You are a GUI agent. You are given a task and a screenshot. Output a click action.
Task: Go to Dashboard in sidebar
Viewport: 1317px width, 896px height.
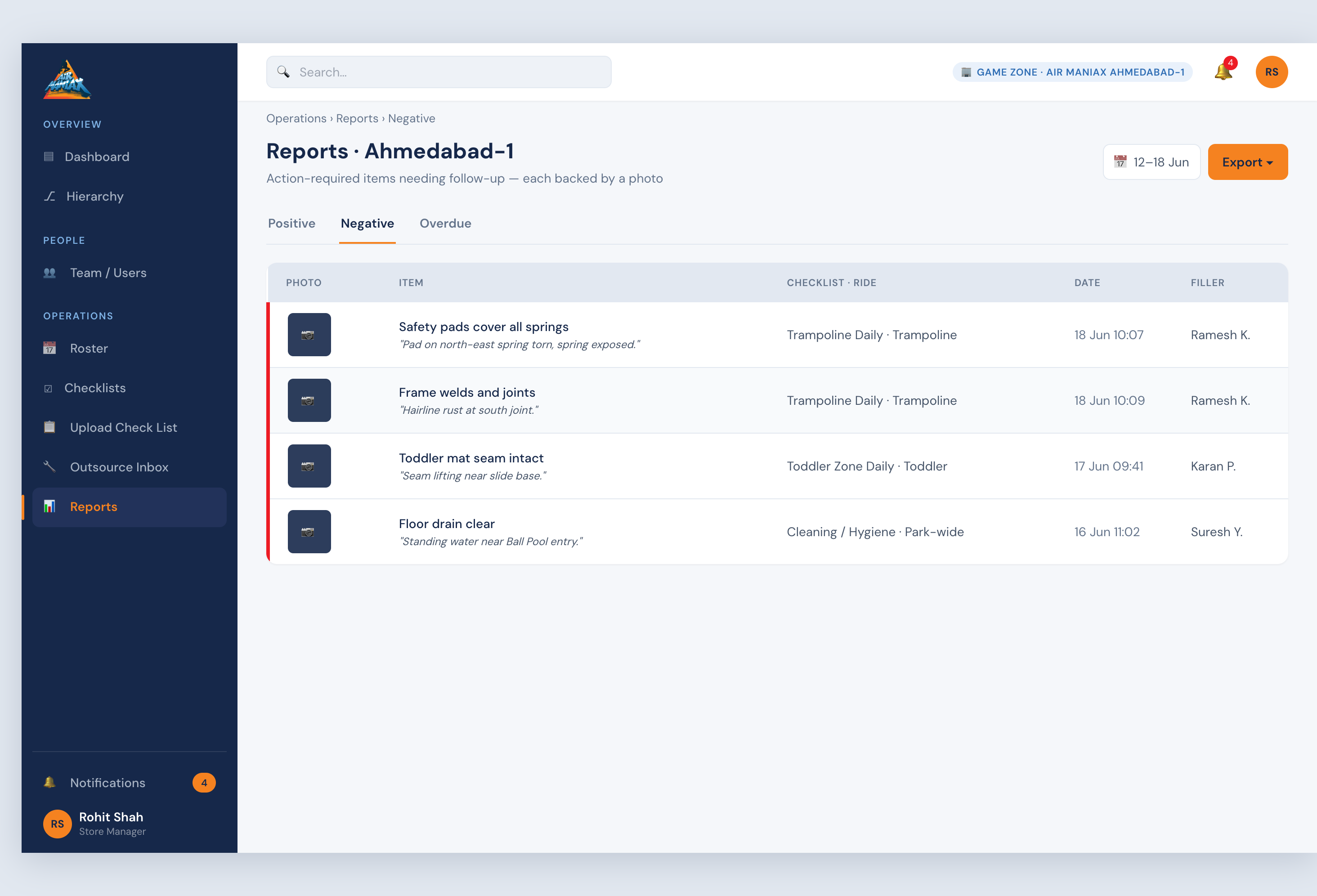tap(129, 157)
